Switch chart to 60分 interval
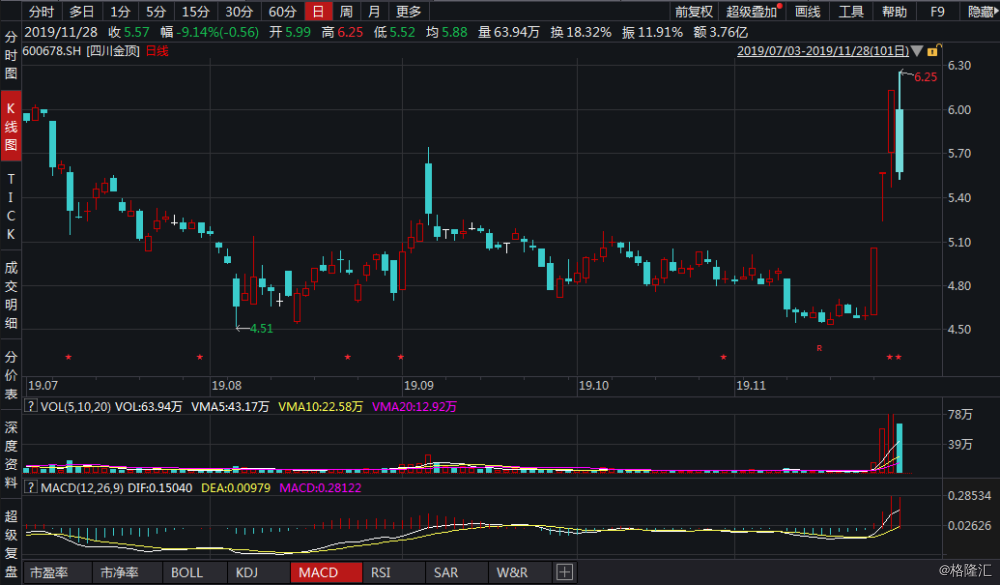Image resolution: width=1000 pixels, height=585 pixels. point(282,11)
